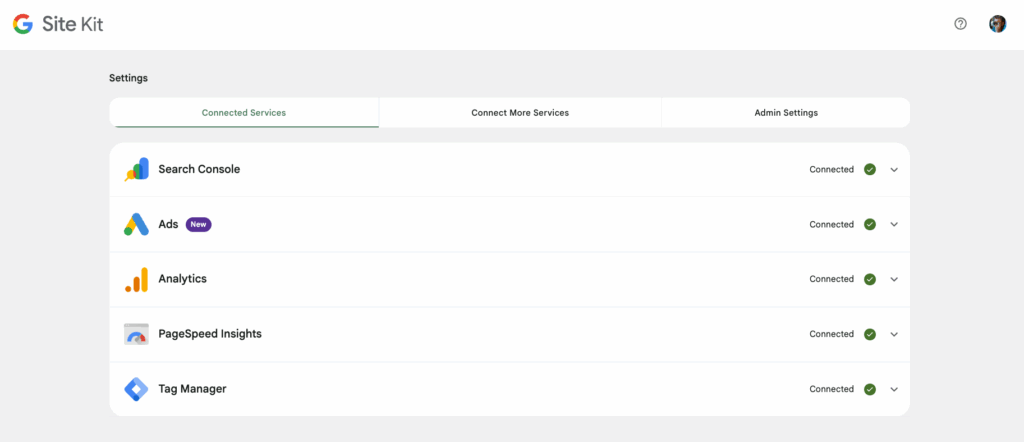This screenshot has width=1024, height=442.
Task: Click Connected status text for Ads
Action: click(x=831, y=224)
